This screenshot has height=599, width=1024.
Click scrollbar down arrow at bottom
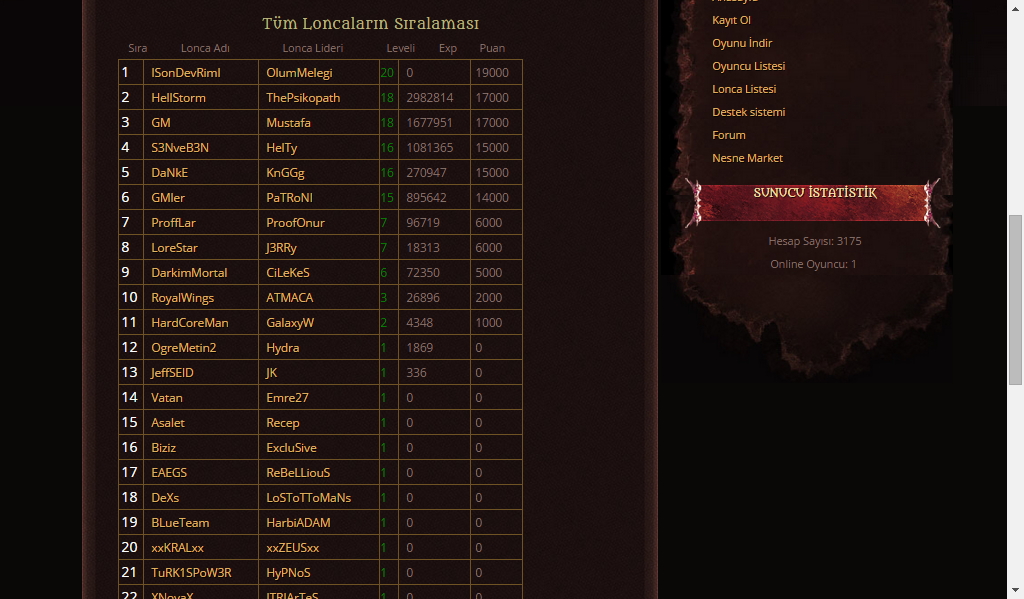pos(1016,592)
